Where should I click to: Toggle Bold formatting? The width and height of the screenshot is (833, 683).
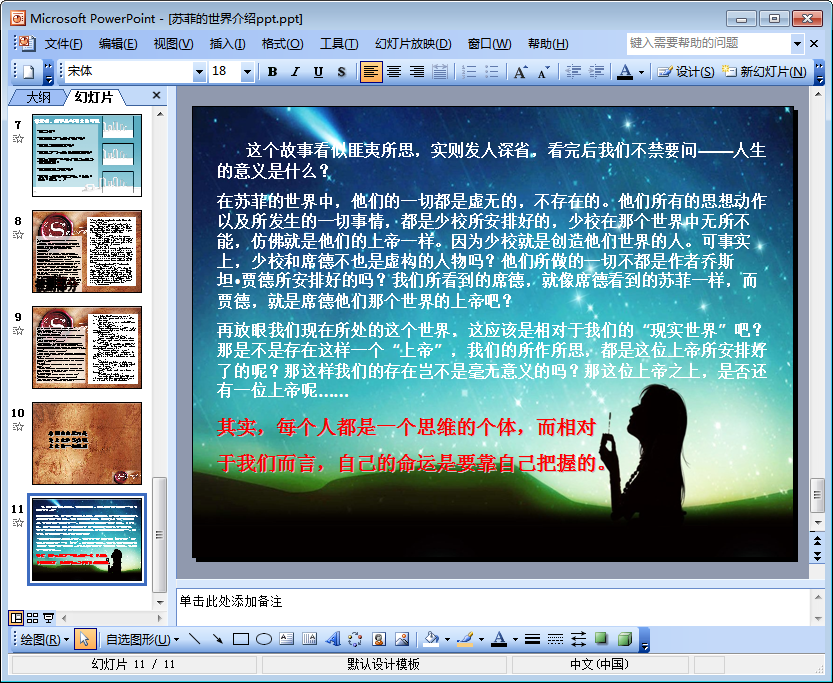273,72
